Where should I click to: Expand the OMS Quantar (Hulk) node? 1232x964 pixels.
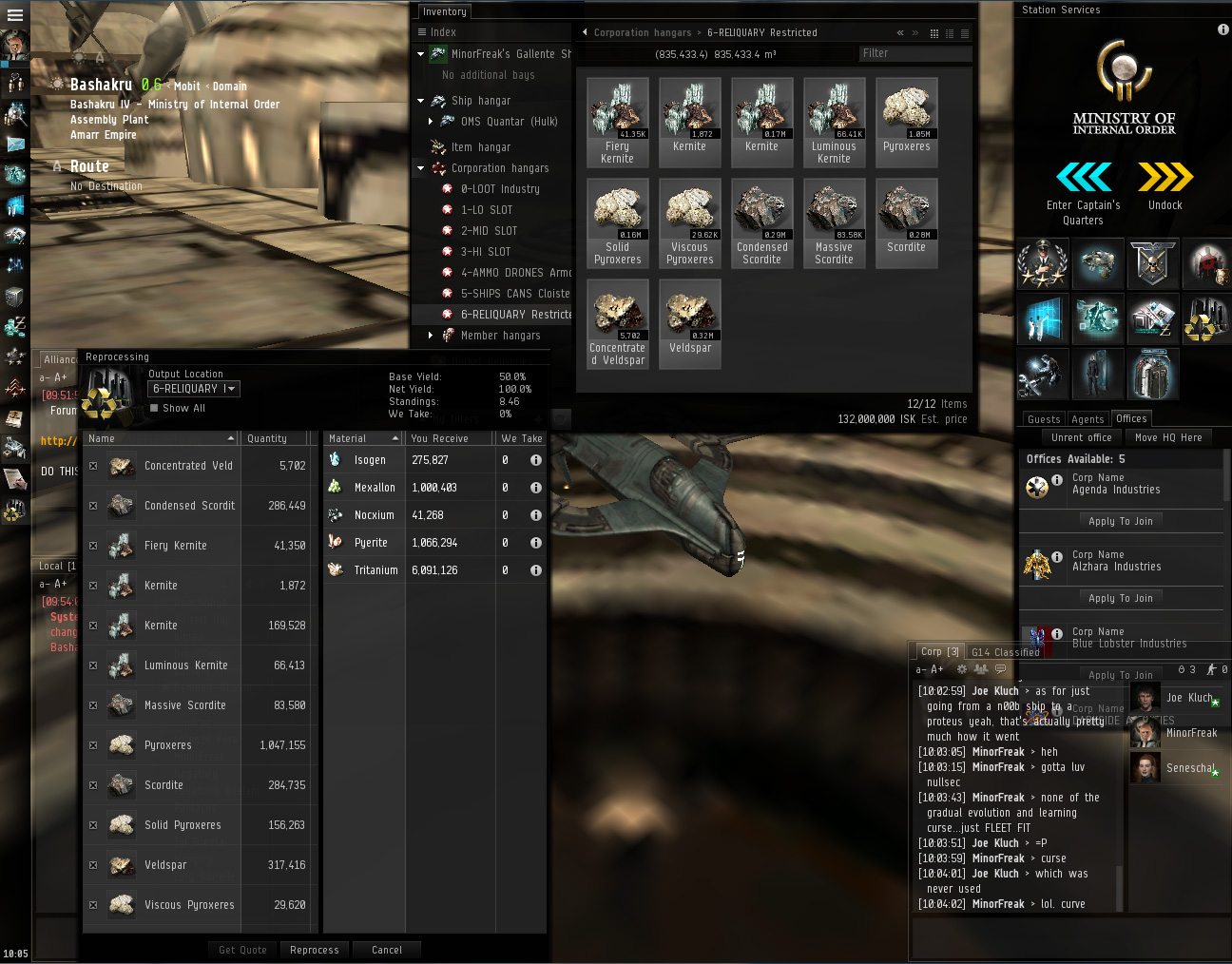(x=431, y=122)
